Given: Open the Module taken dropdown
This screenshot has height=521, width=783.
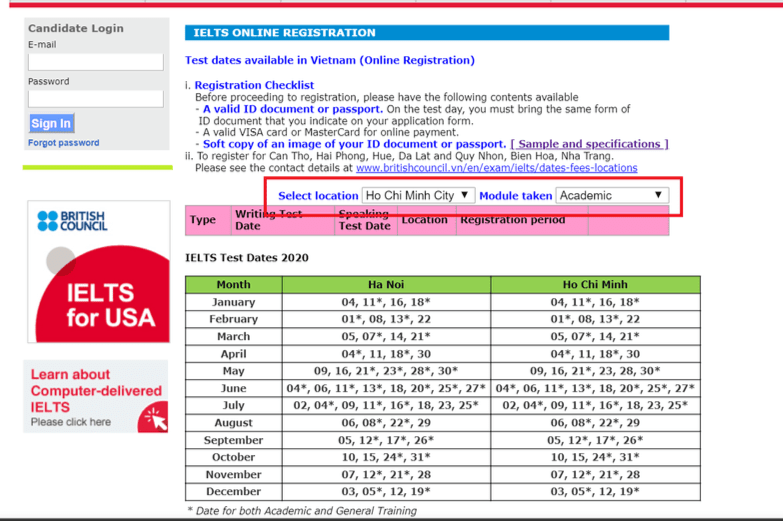Looking at the screenshot, I should click(612, 195).
